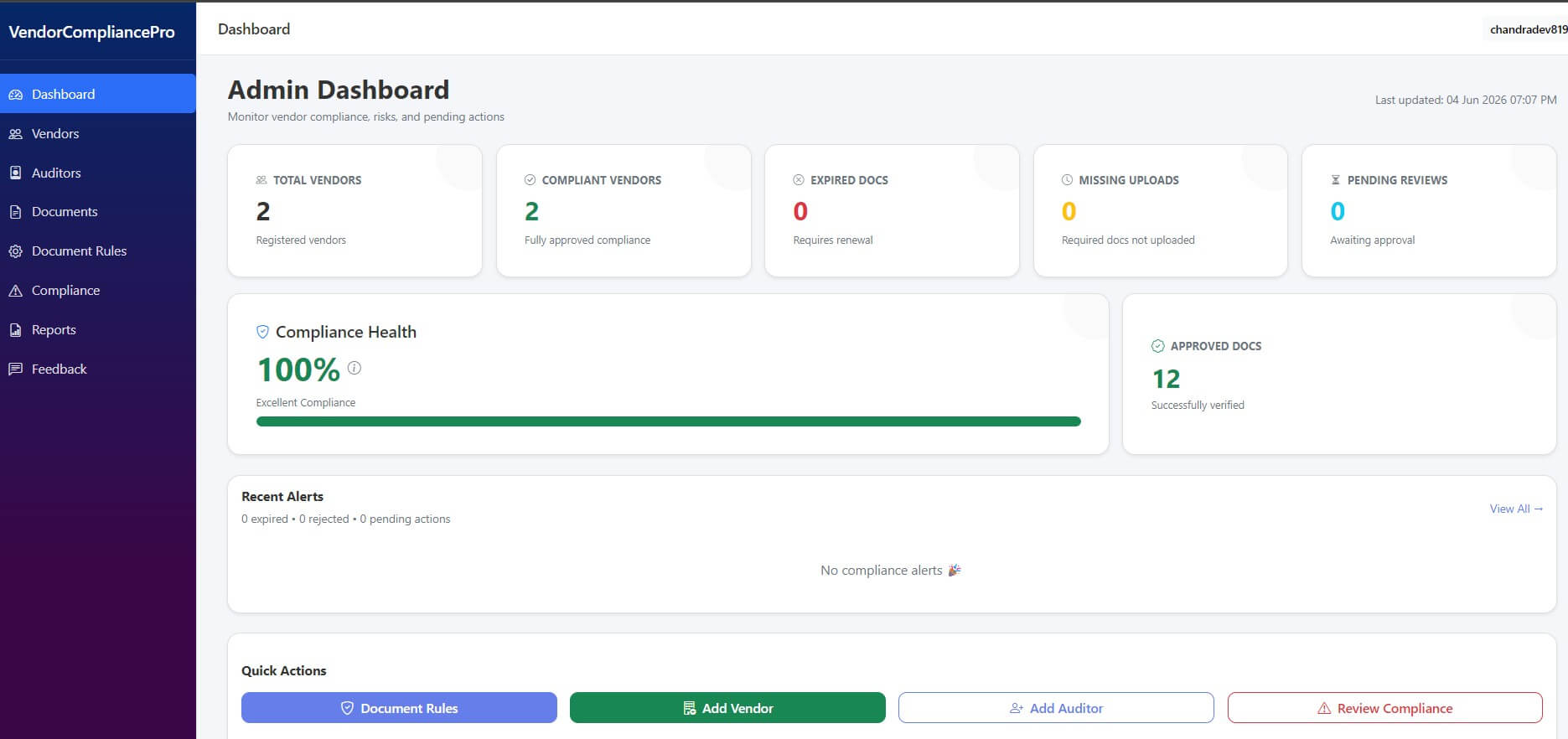Click the 'Excellent Compliance' label
Screen dimensions: 1568x739
point(306,402)
